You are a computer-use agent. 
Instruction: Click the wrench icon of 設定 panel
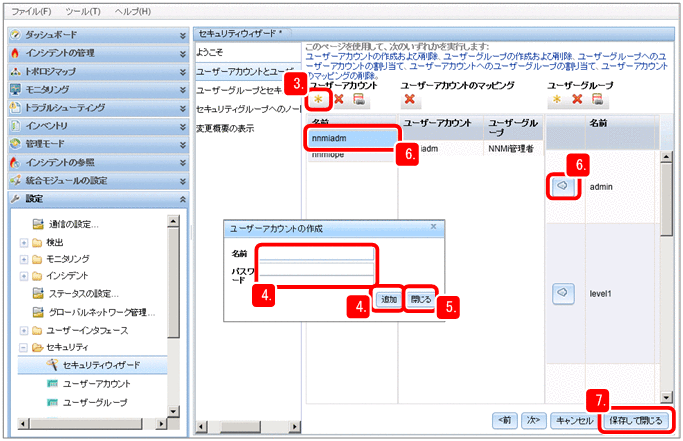pos(16,199)
